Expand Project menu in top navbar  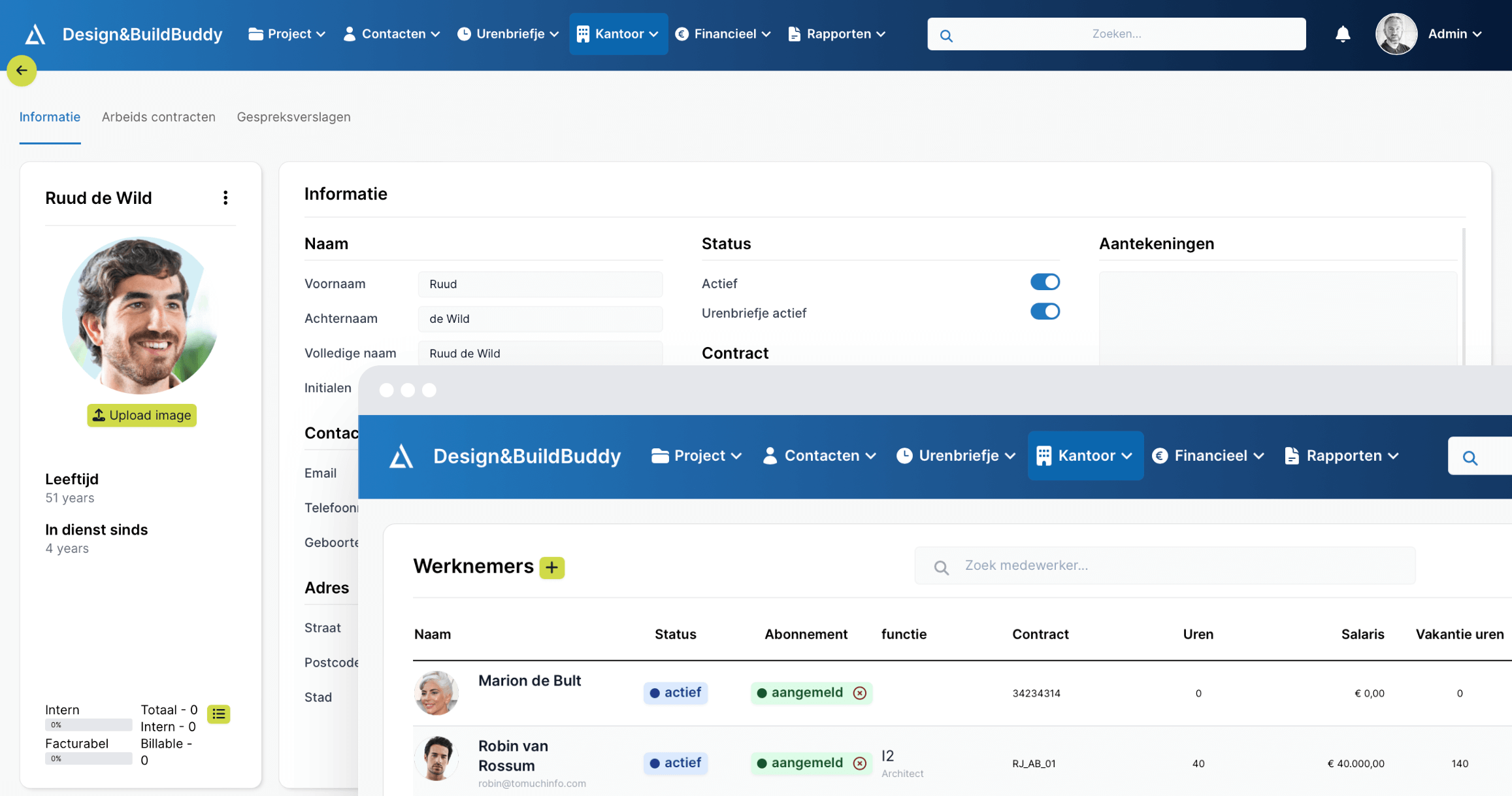click(x=286, y=34)
